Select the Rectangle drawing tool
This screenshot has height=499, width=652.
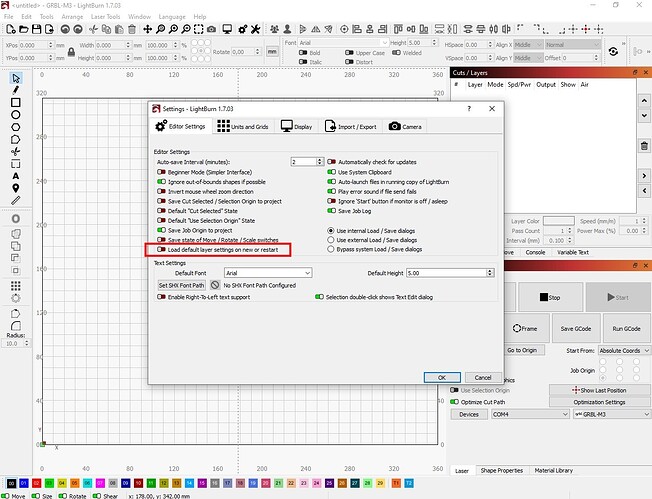(16, 102)
